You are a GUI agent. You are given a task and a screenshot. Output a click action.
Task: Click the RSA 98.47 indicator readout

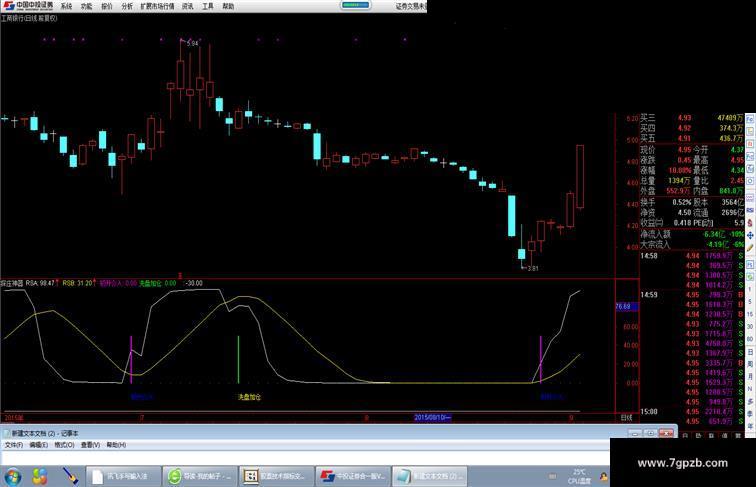pyautogui.click(x=40, y=284)
